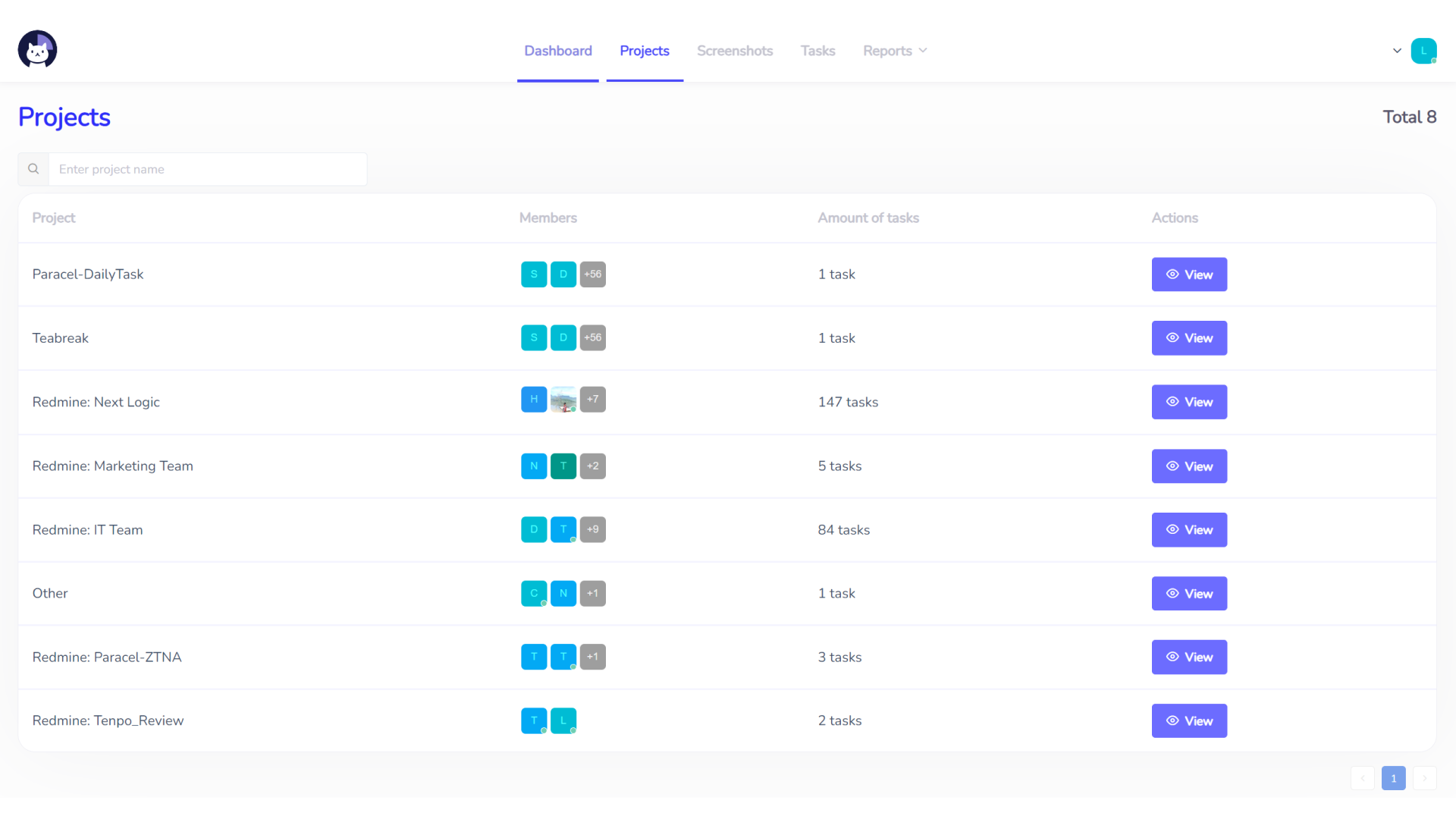The image size is (1456, 819).
Task: Click the H member avatar in Next Logic row
Action: click(534, 400)
